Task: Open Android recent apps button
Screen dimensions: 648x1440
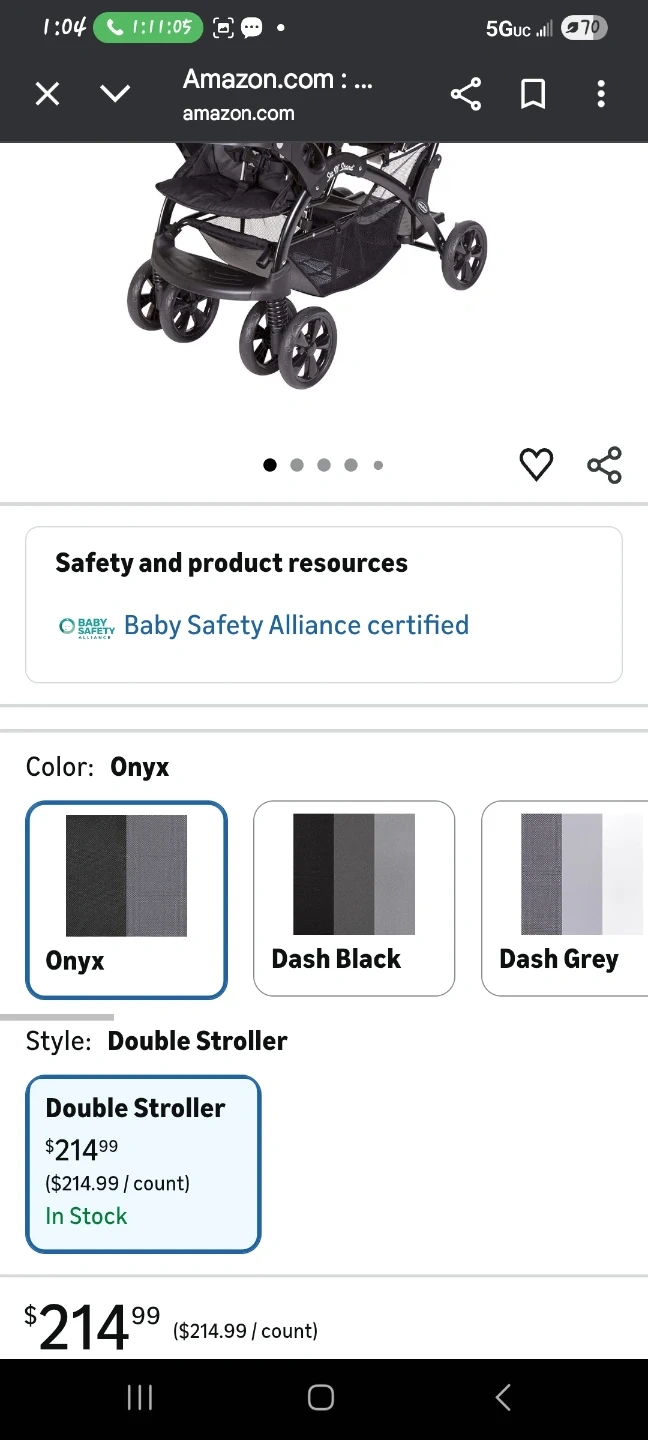Action: 140,1397
